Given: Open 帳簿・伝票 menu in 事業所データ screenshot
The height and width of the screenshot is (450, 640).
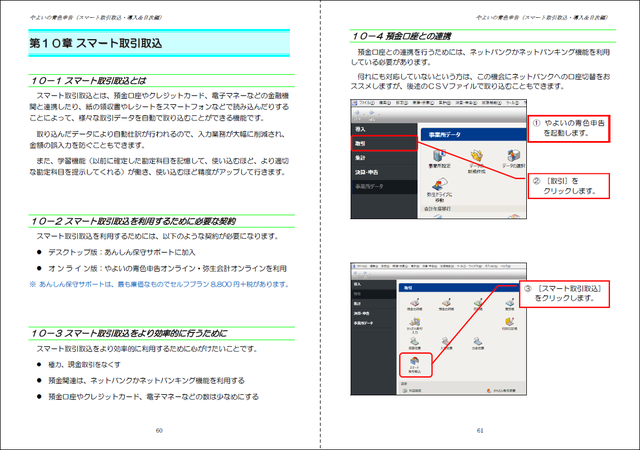Looking at the screenshot, I should coord(423,103).
